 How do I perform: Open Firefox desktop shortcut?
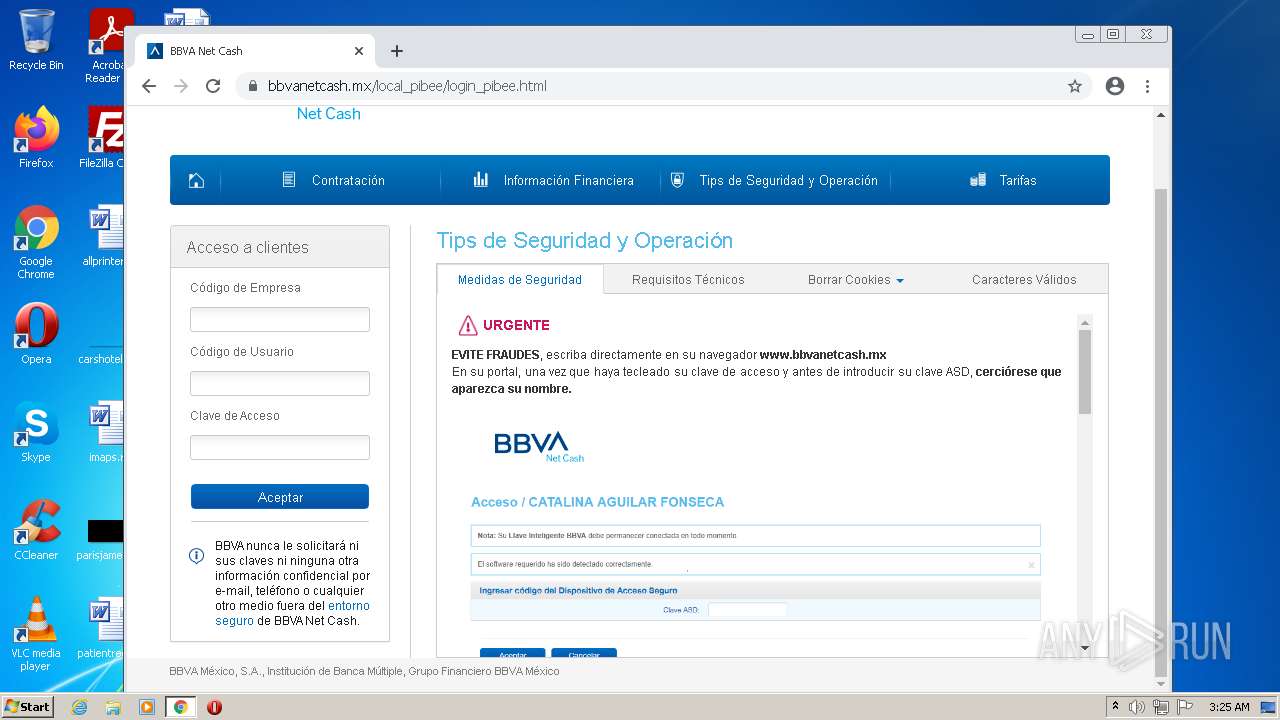point(36,138)
